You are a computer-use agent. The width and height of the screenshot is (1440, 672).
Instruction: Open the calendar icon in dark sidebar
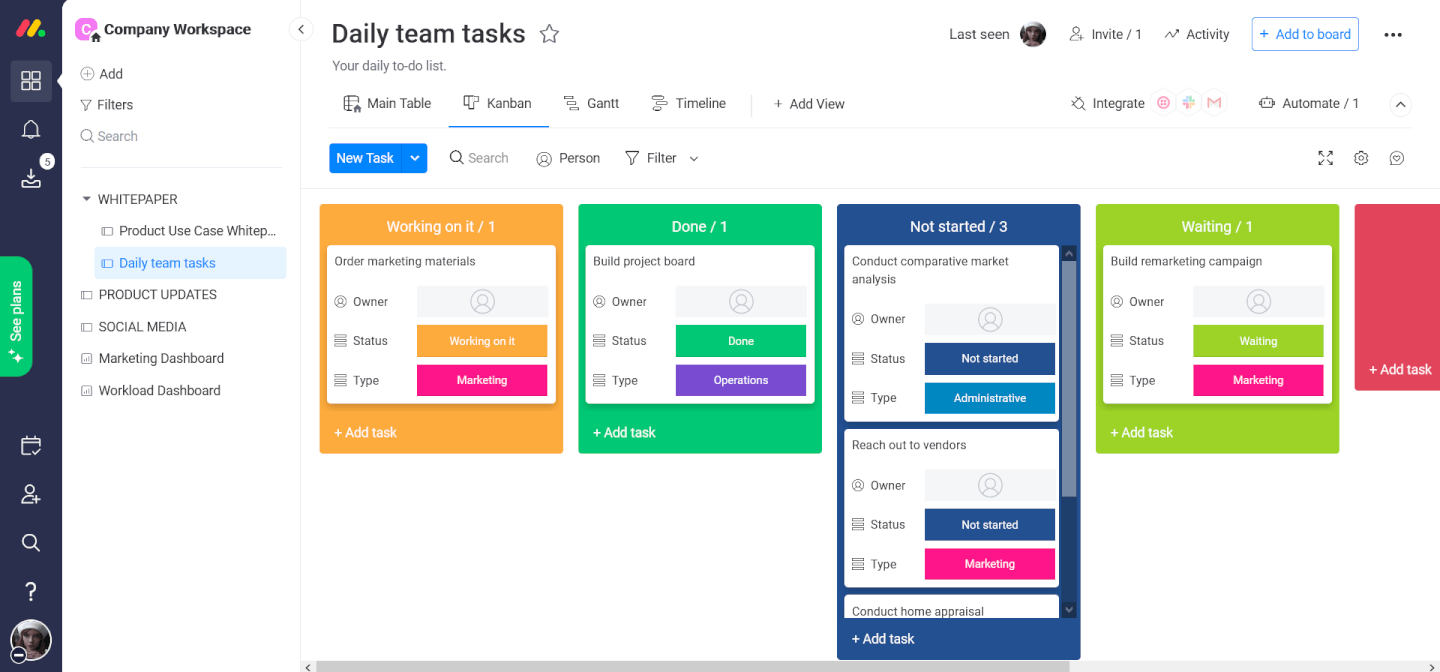tap(30, 445)
